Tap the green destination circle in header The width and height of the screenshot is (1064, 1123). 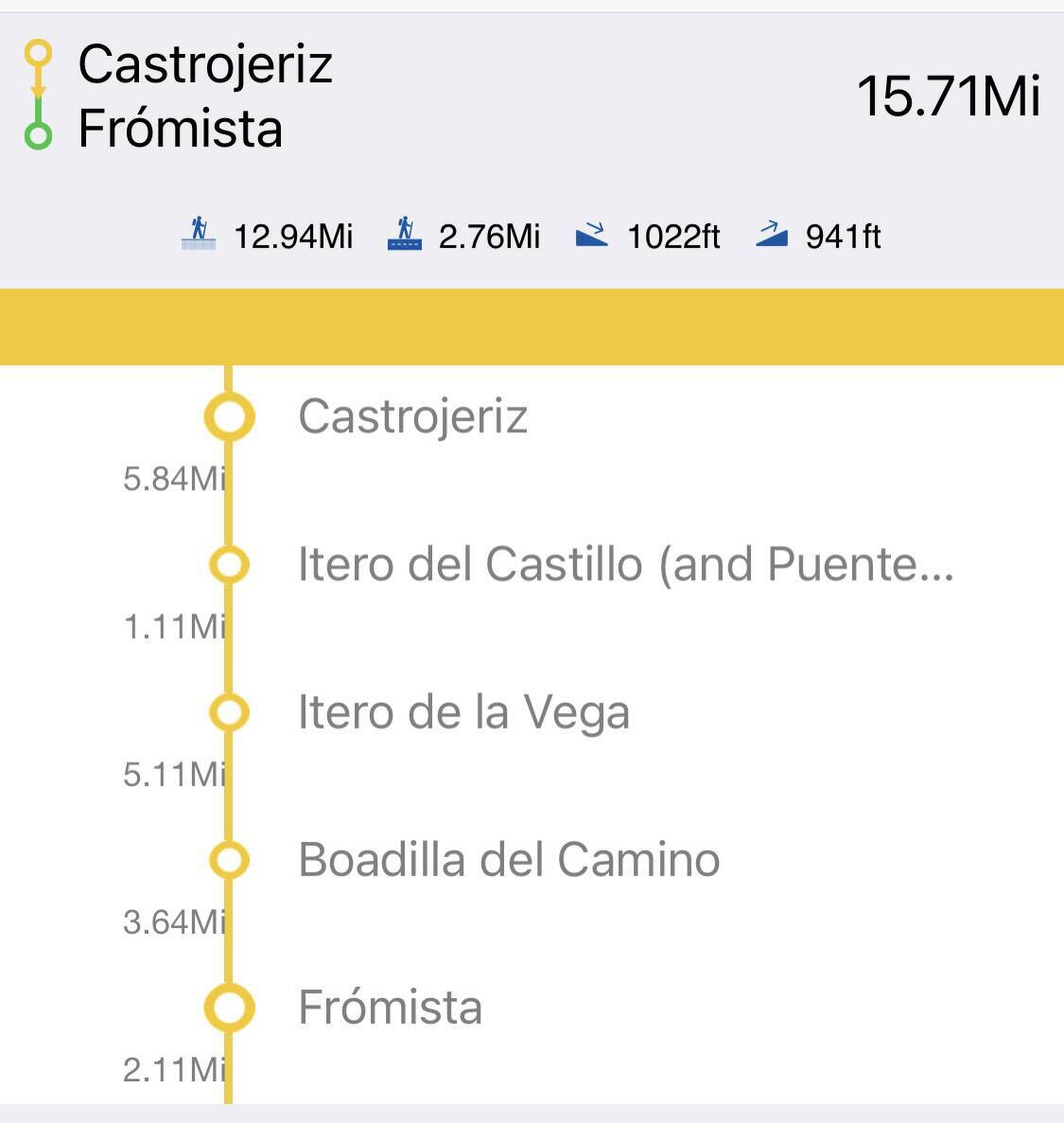click(38, 136)
